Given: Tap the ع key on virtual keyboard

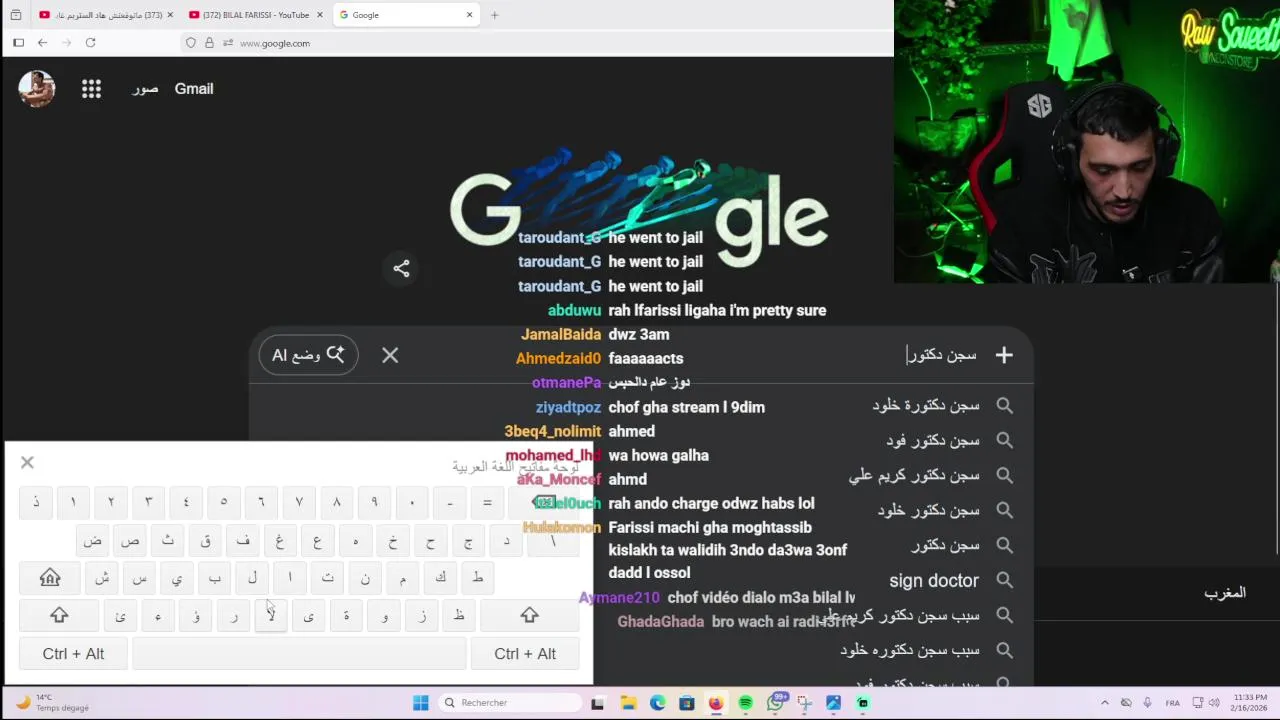Looking at the screenshot, I should pyautogui.click(x=317, y=541).
